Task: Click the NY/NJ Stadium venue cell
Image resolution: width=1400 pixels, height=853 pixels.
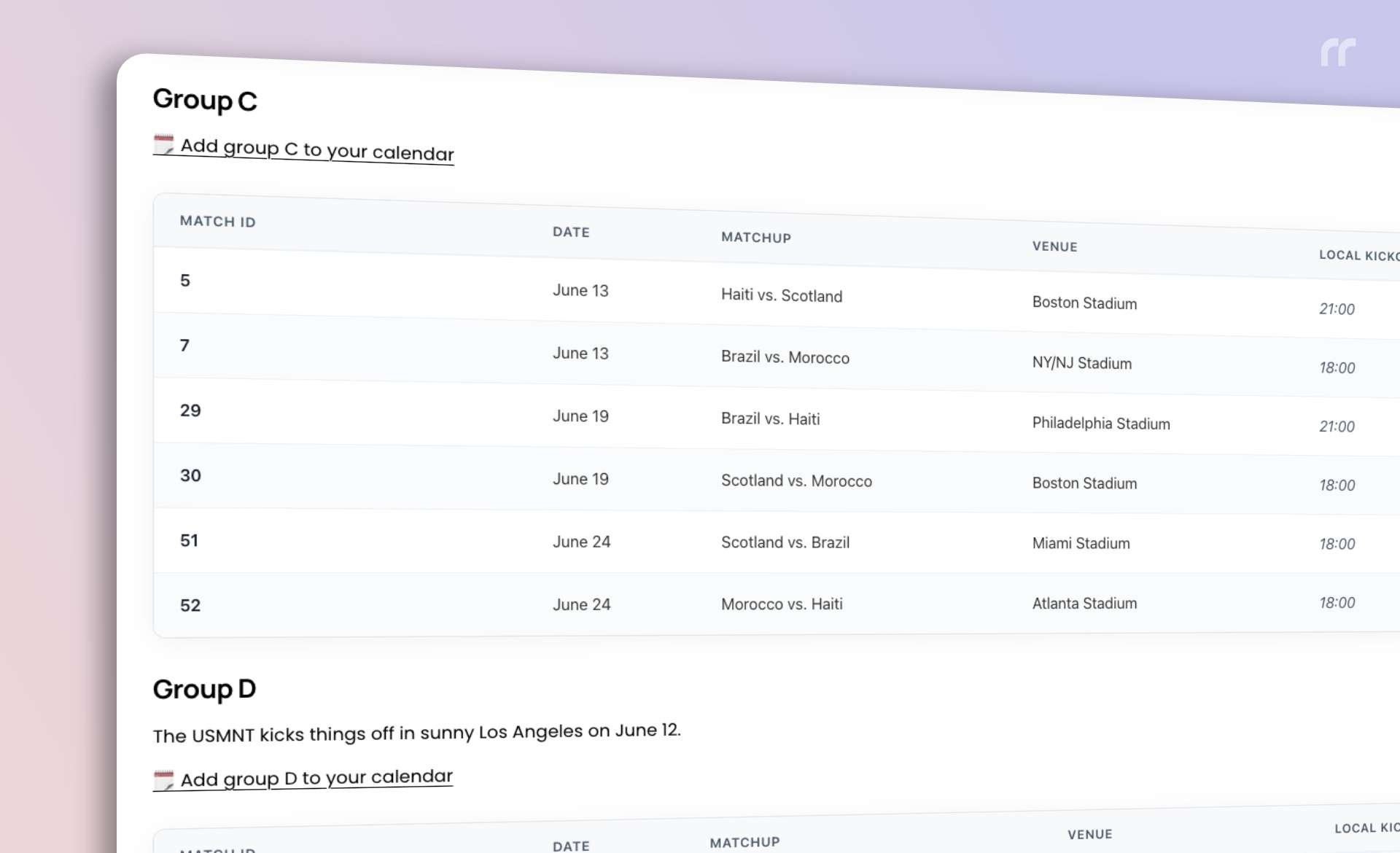Action: [x=1082, y=363]
